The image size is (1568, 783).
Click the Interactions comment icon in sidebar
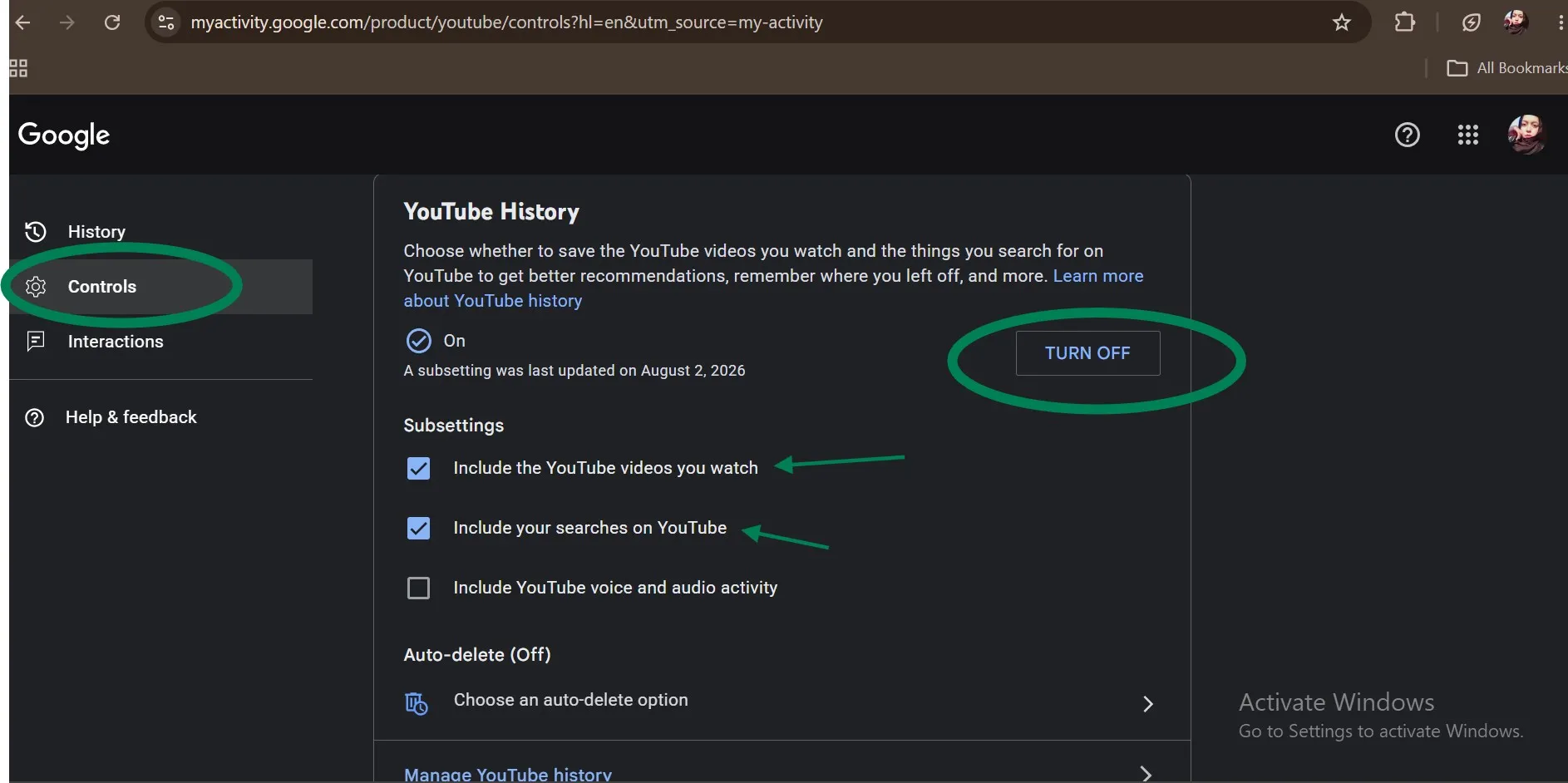click(36, 342)
